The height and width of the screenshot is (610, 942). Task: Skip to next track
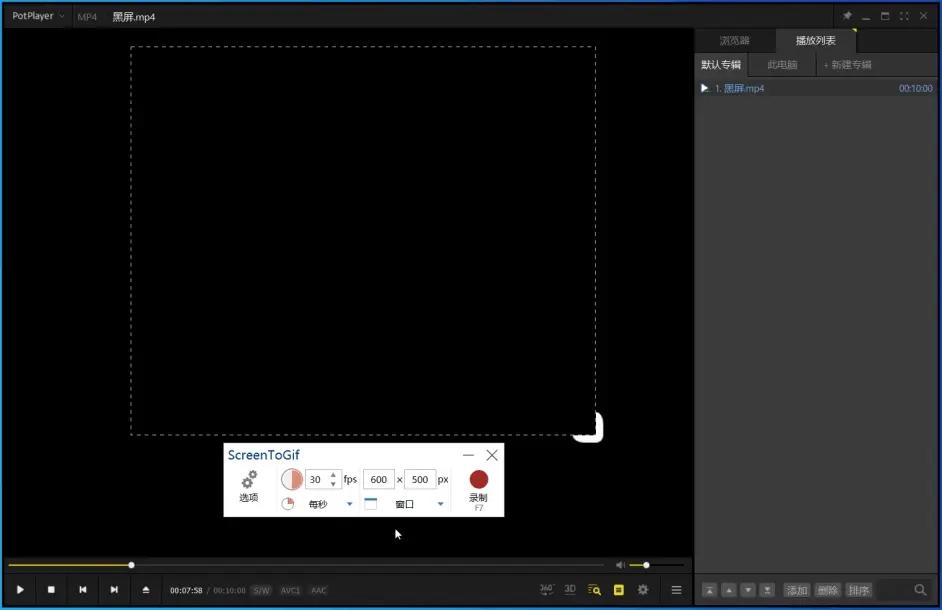(x=114, y=590)
